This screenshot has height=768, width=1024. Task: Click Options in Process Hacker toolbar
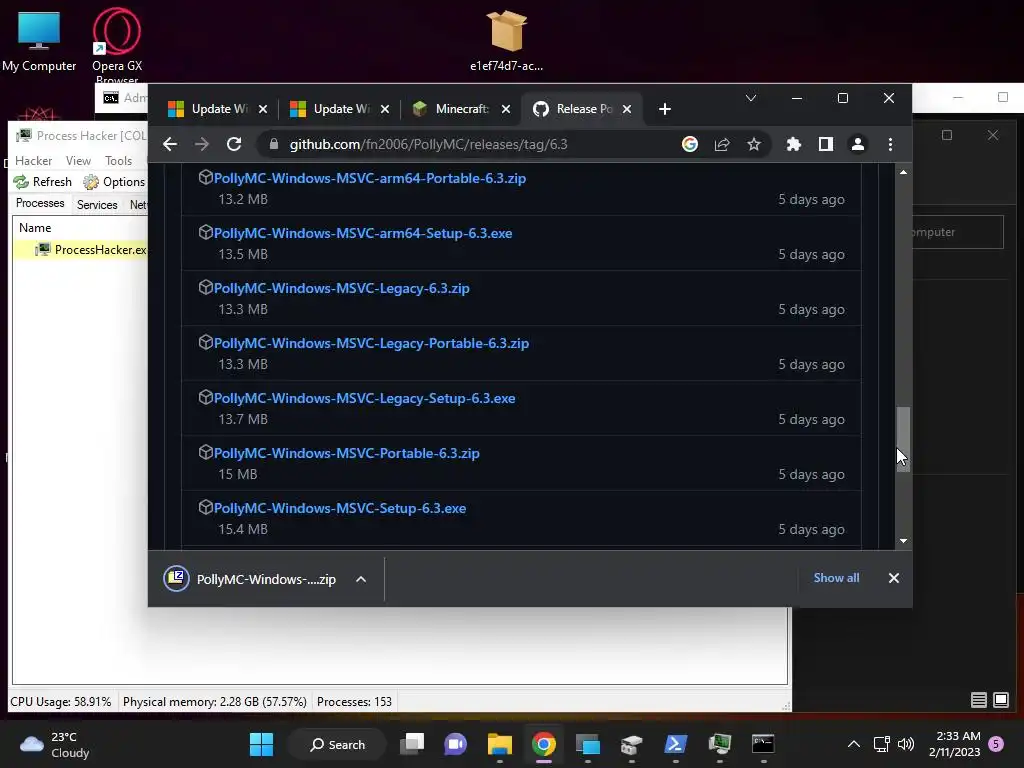click(x=114, y=182)
